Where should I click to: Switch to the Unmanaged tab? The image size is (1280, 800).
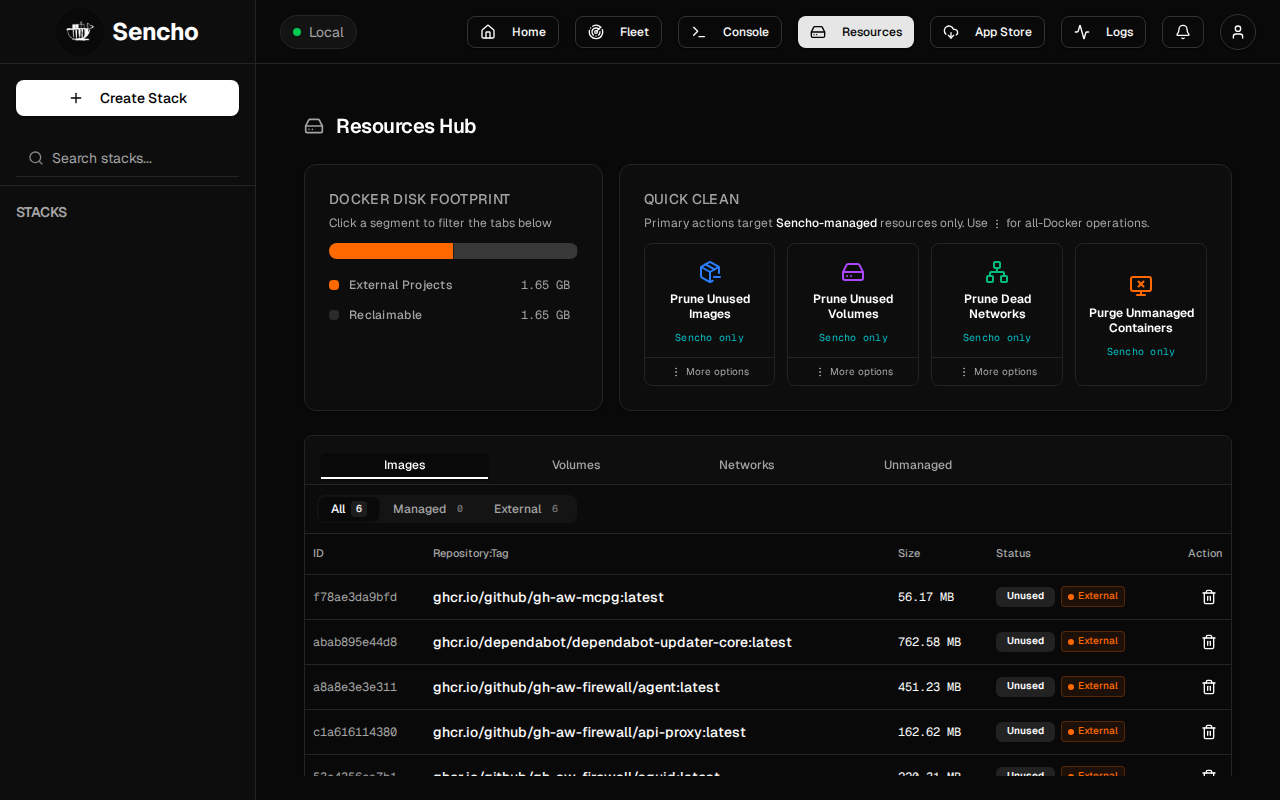coord(918,465)
